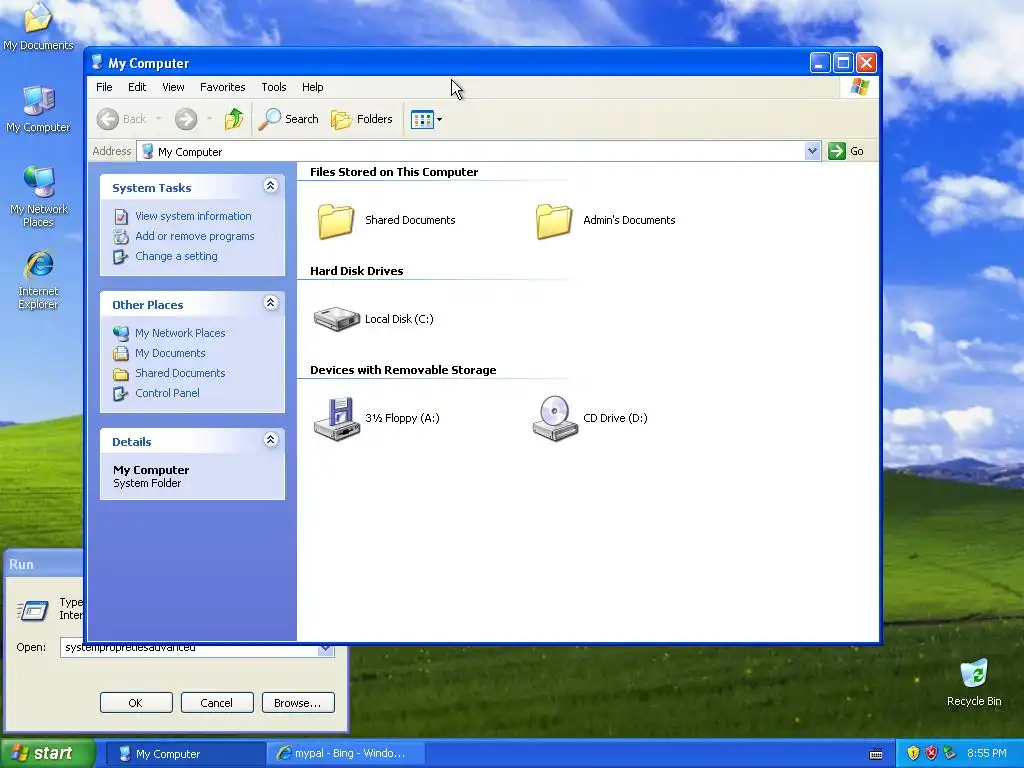1024x768 pixels.
Task: Click the red shield alert tray icon
Action: [x=931, y=753]
